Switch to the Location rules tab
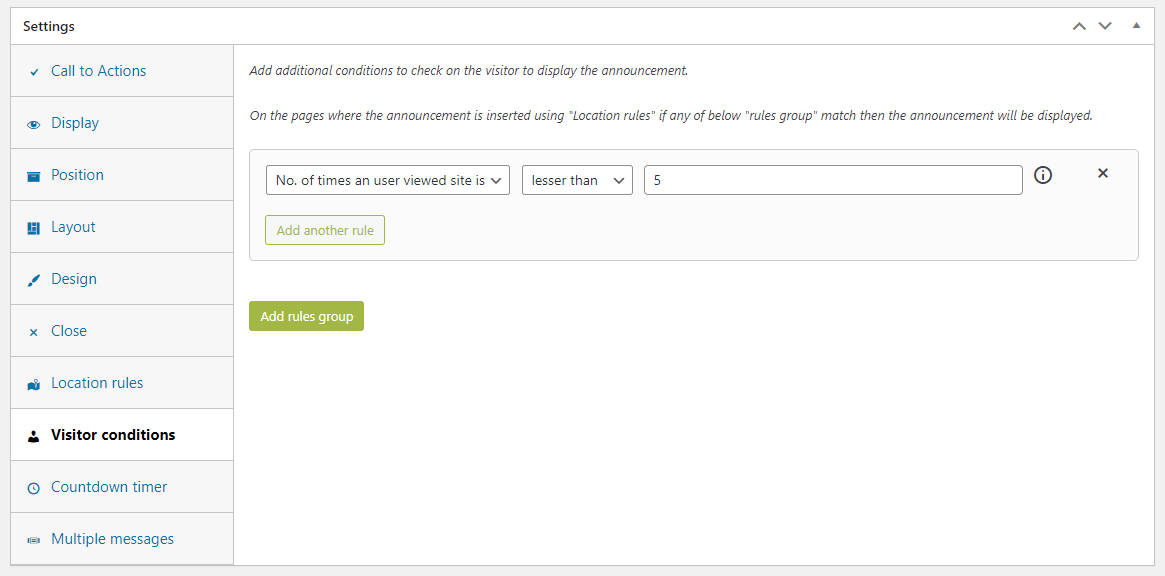 (97, 382)
